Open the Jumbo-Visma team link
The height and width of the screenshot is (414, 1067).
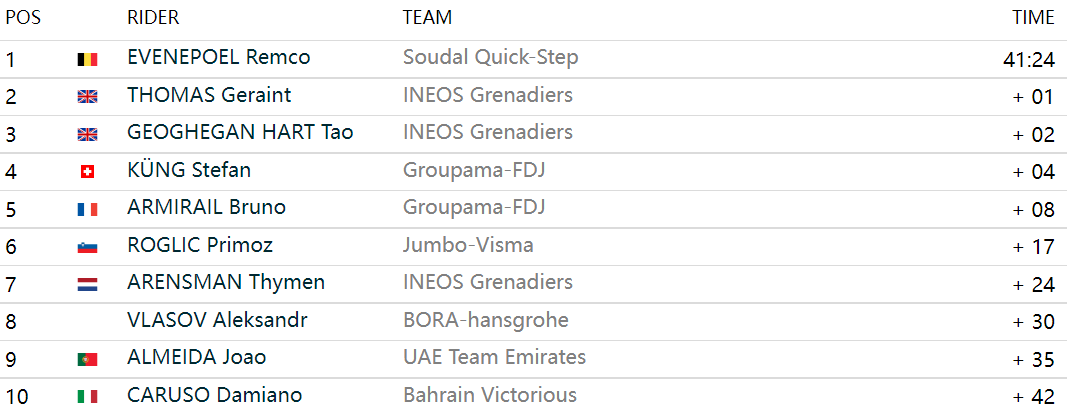click(468, 244)
